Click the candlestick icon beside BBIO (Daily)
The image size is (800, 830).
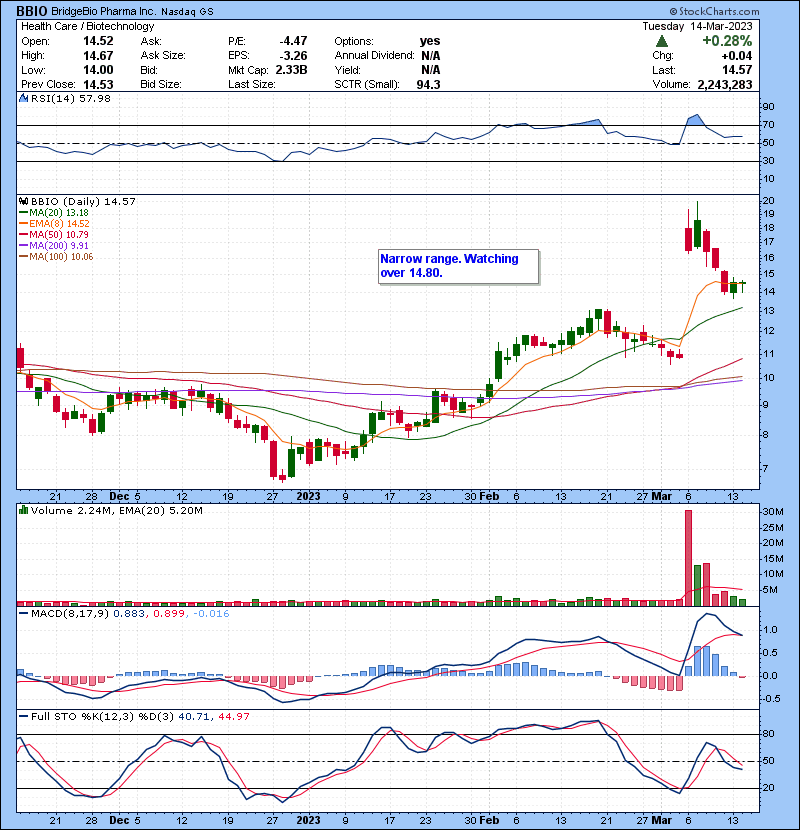point(23,202)
